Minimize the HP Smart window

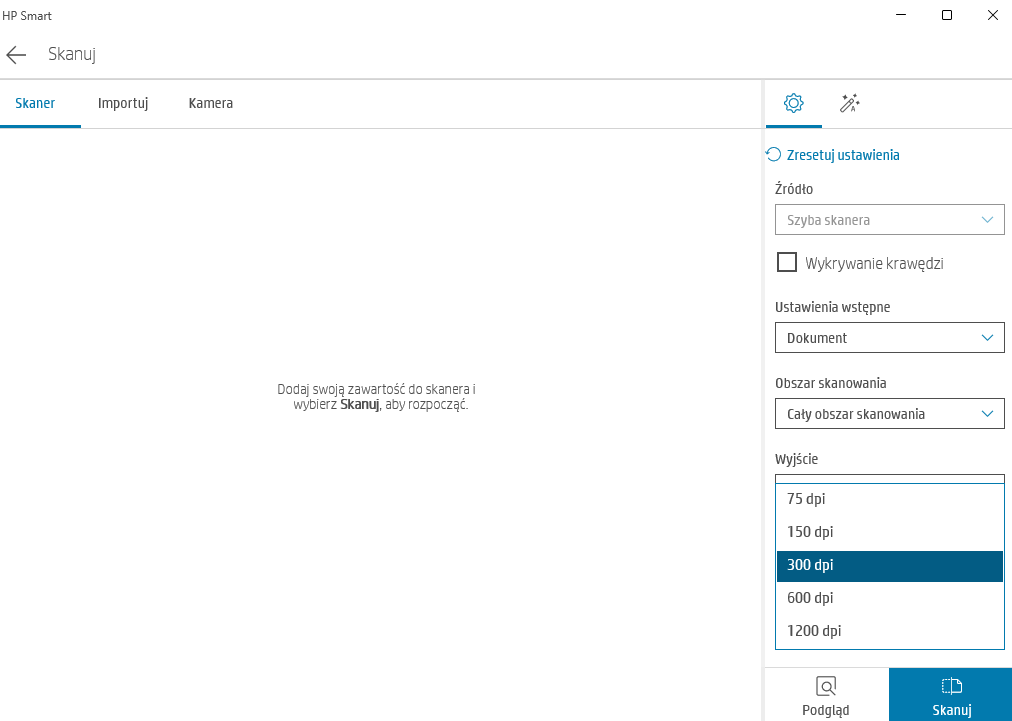click(x=901, y=15)
